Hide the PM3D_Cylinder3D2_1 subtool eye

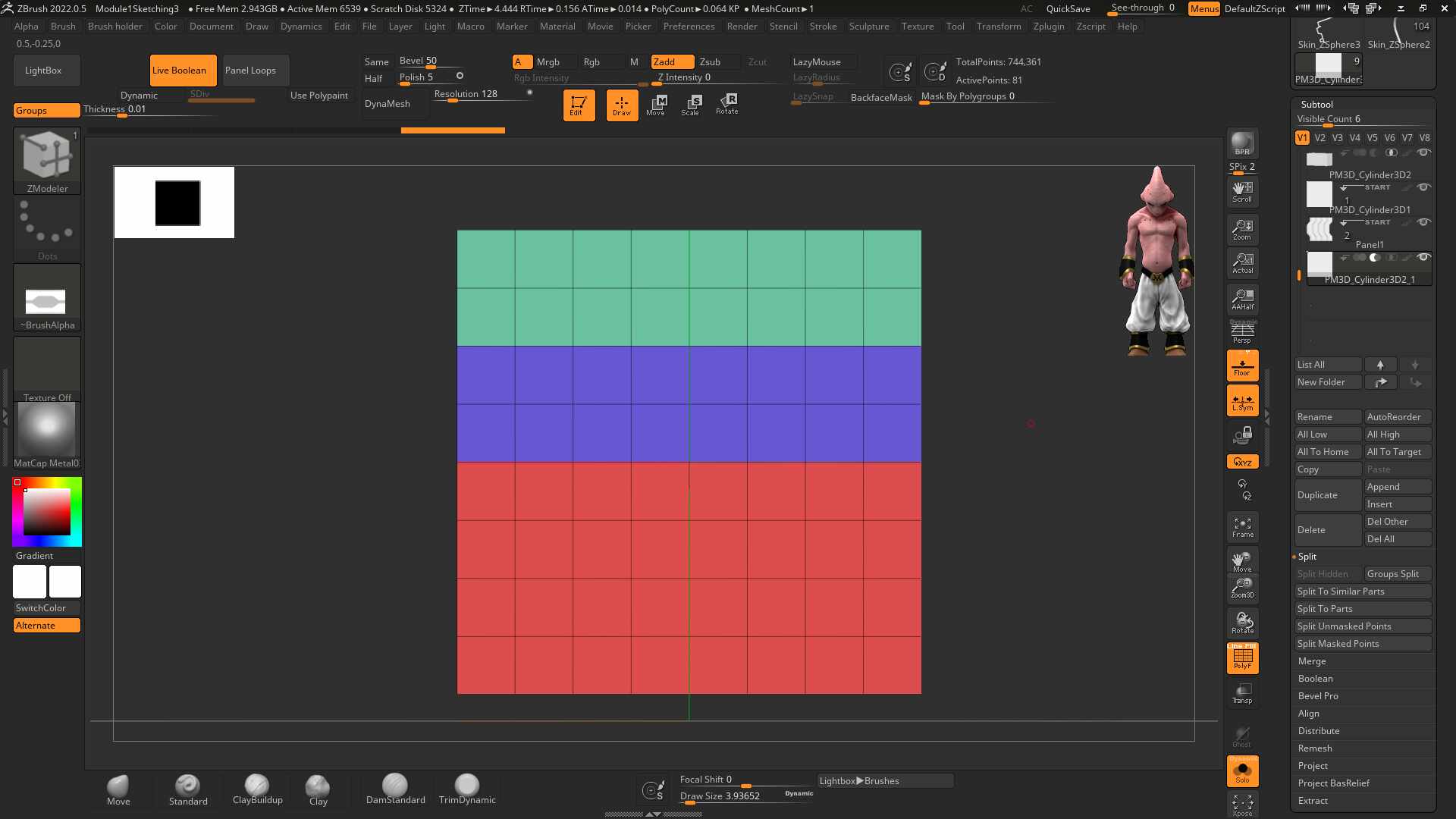coord(1423,258)
